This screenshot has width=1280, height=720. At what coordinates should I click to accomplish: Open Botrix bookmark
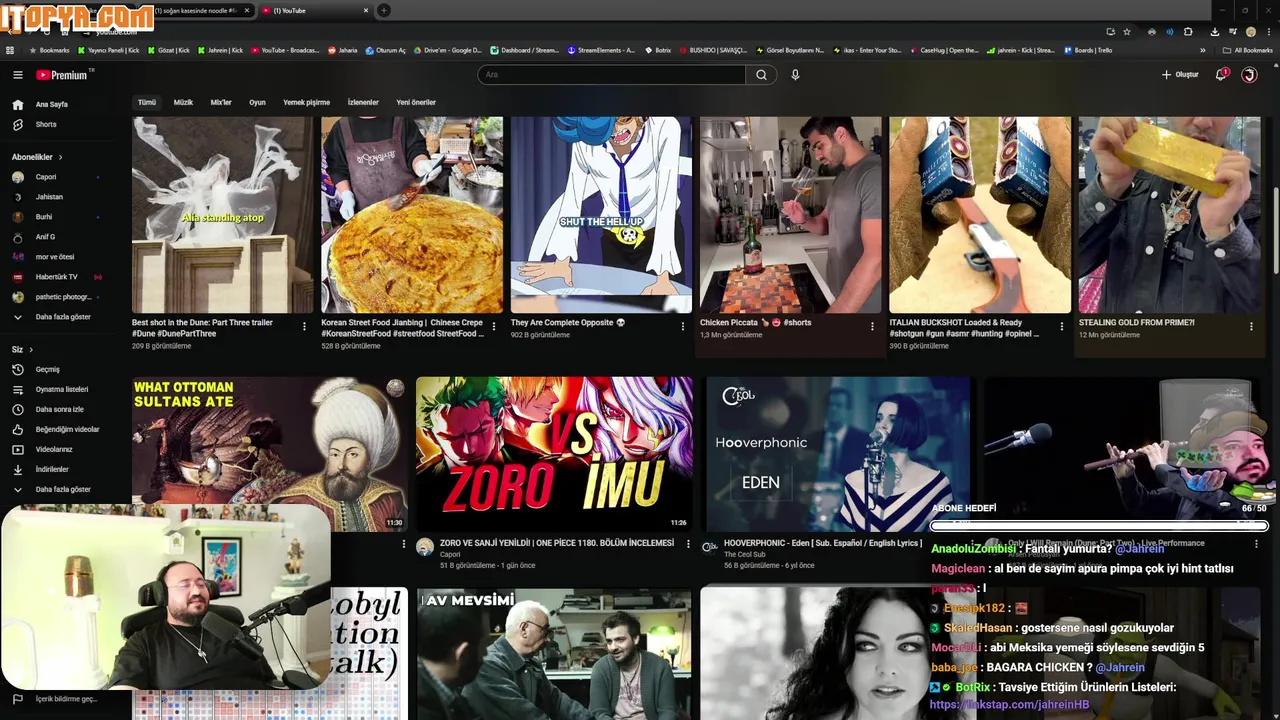658,50
